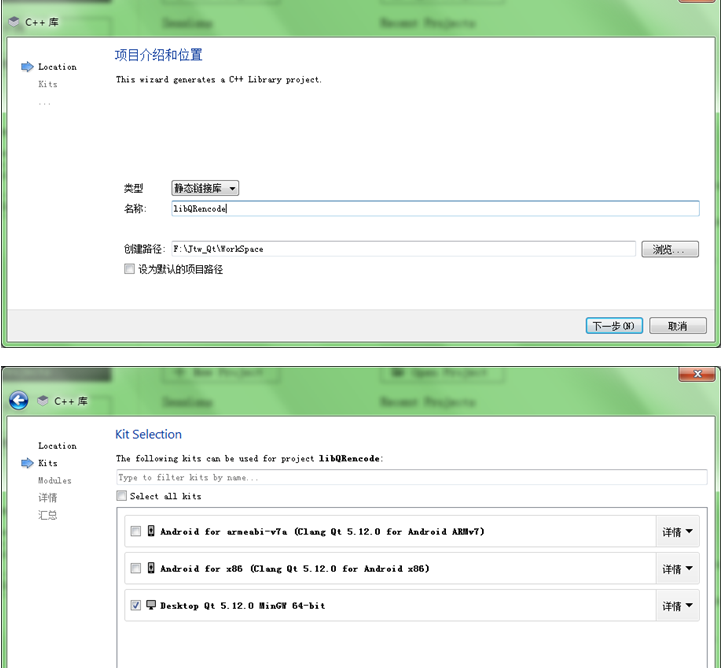Uncheck Desktop Qt 5.12.0 MinGW 64-bit kit
Viewport: 721px width, 668px height.
coord(136,605)
